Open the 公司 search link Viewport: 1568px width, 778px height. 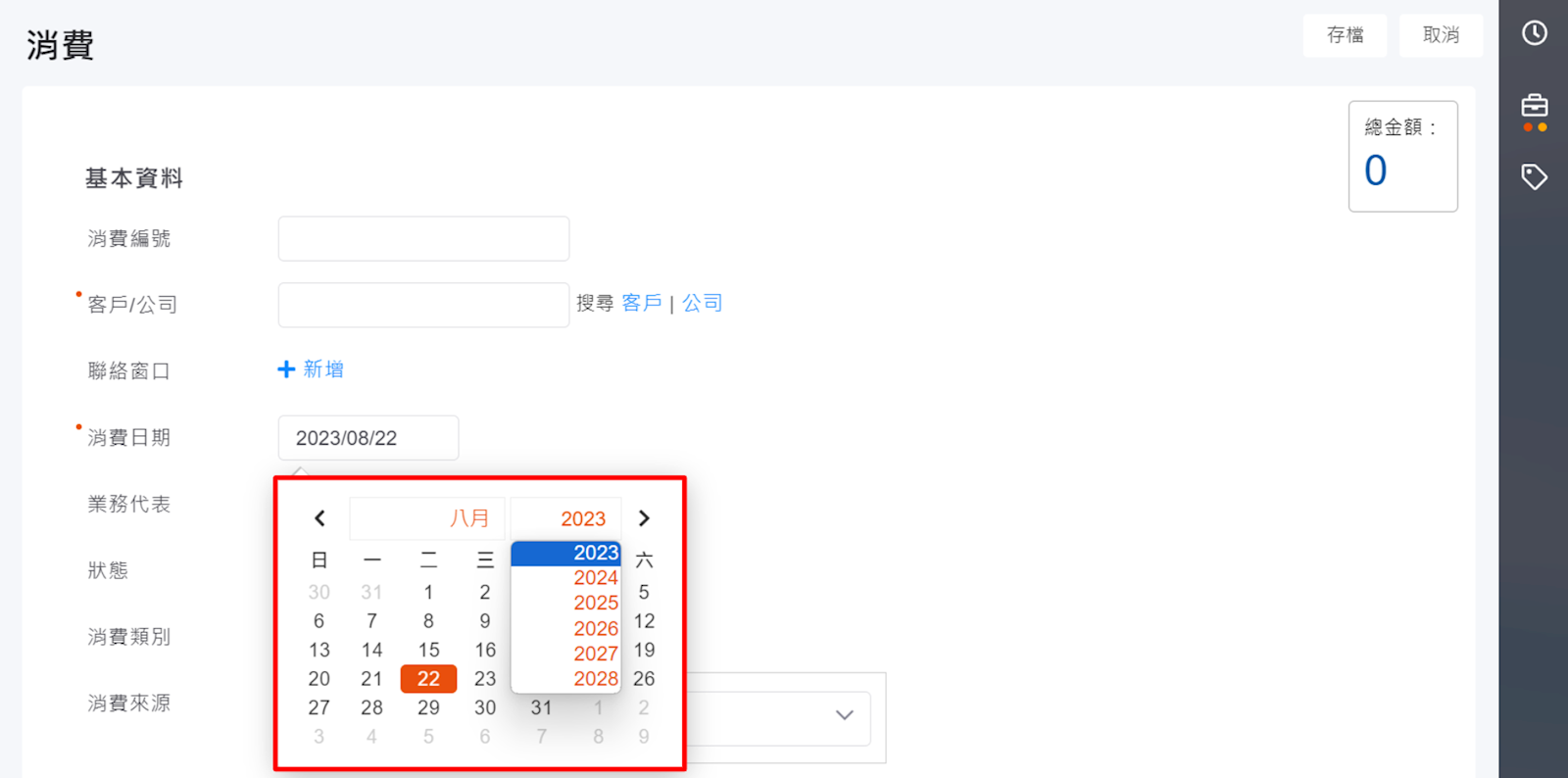pyautogui.click(x=703, y=304)
